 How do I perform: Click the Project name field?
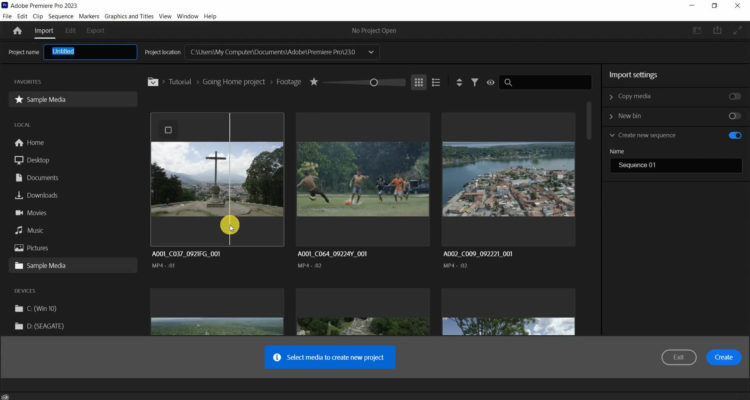point(90,52)
